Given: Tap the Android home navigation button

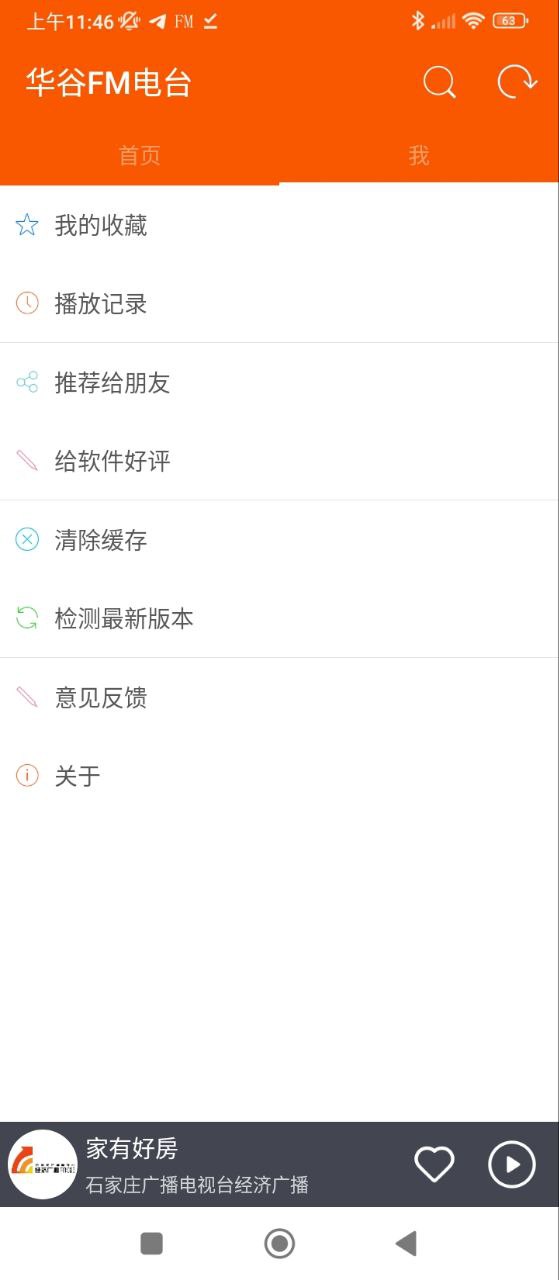Looking at the screenshot, I should tap(279, 1243).
